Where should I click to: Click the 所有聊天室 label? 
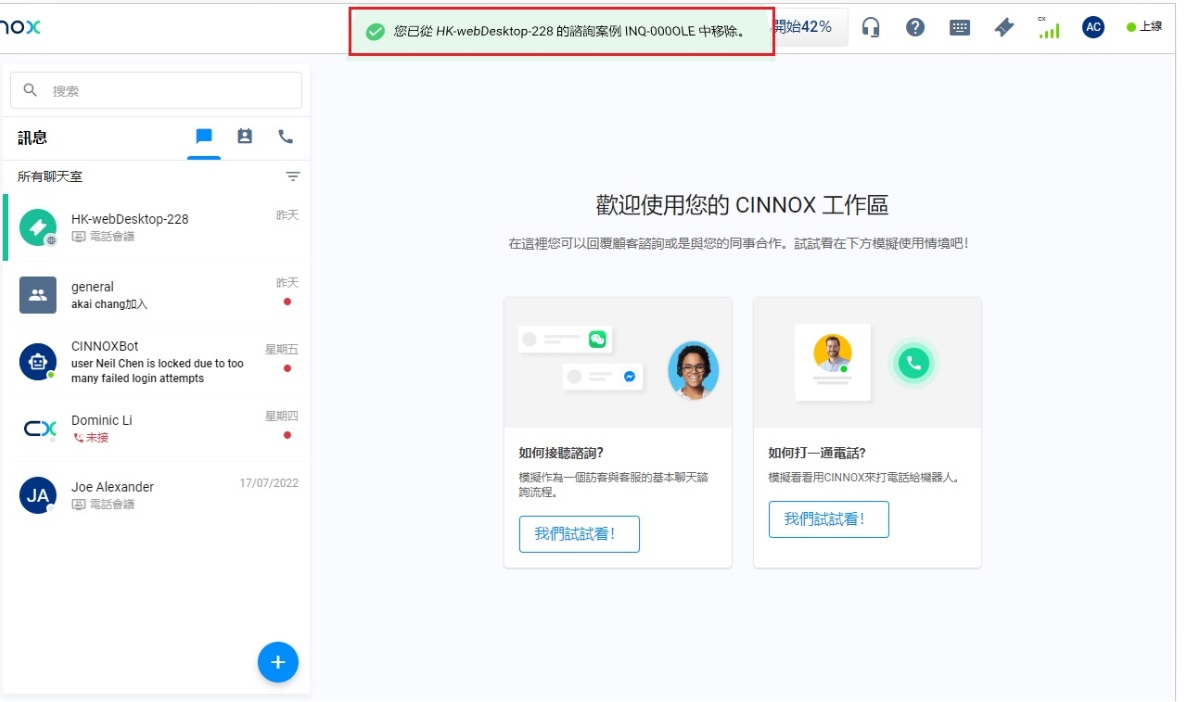(50, 176)
